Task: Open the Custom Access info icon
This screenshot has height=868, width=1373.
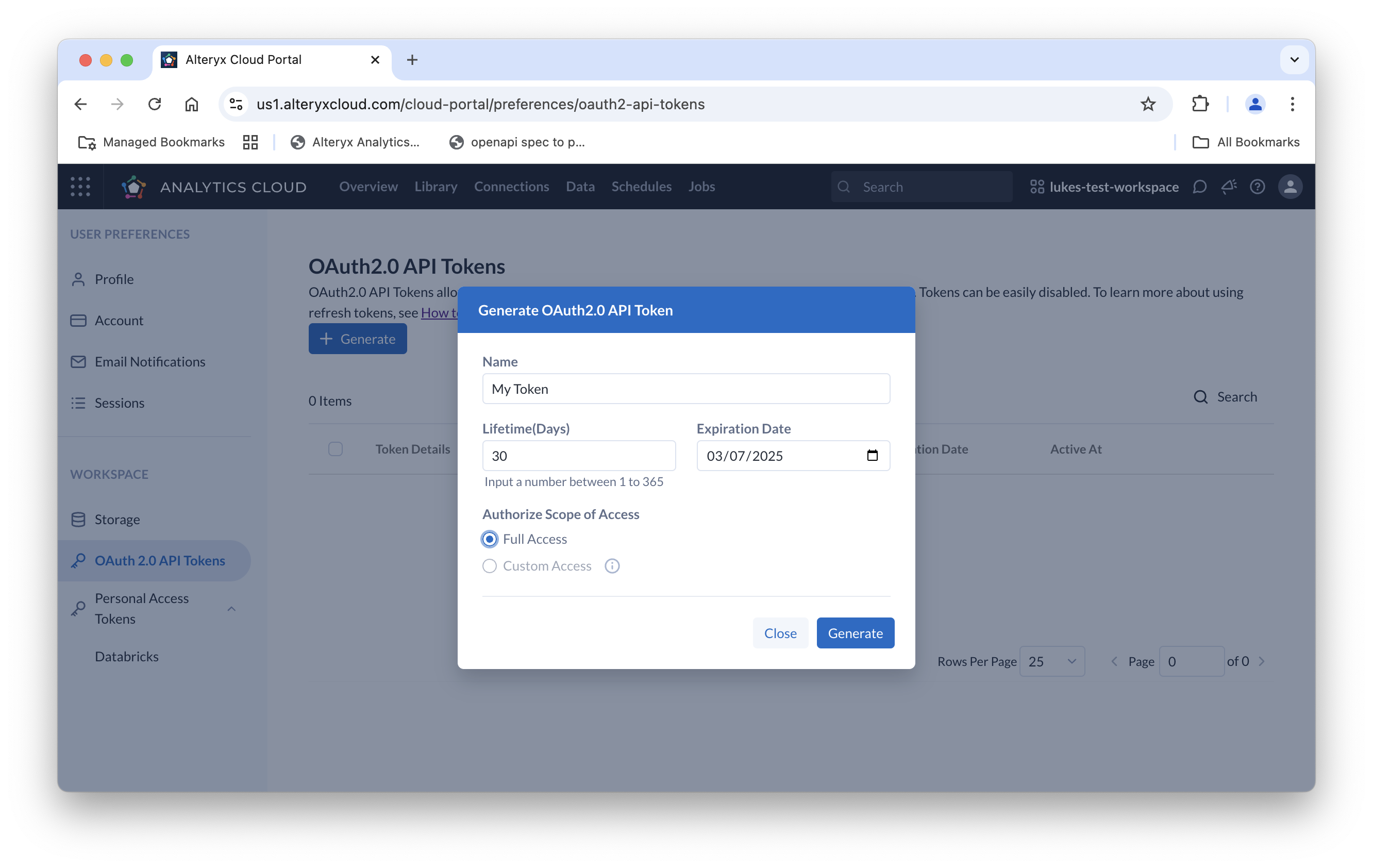Action: pos(611,566)
